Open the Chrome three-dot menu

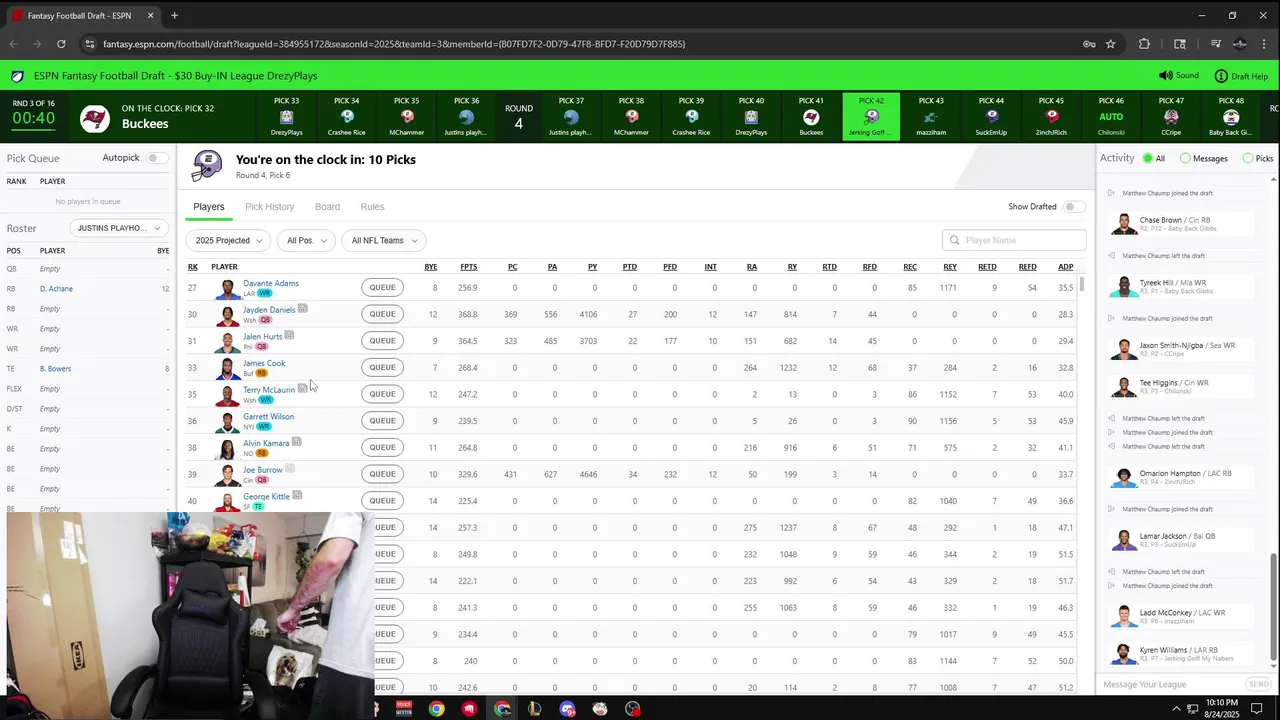(1264, 44)
